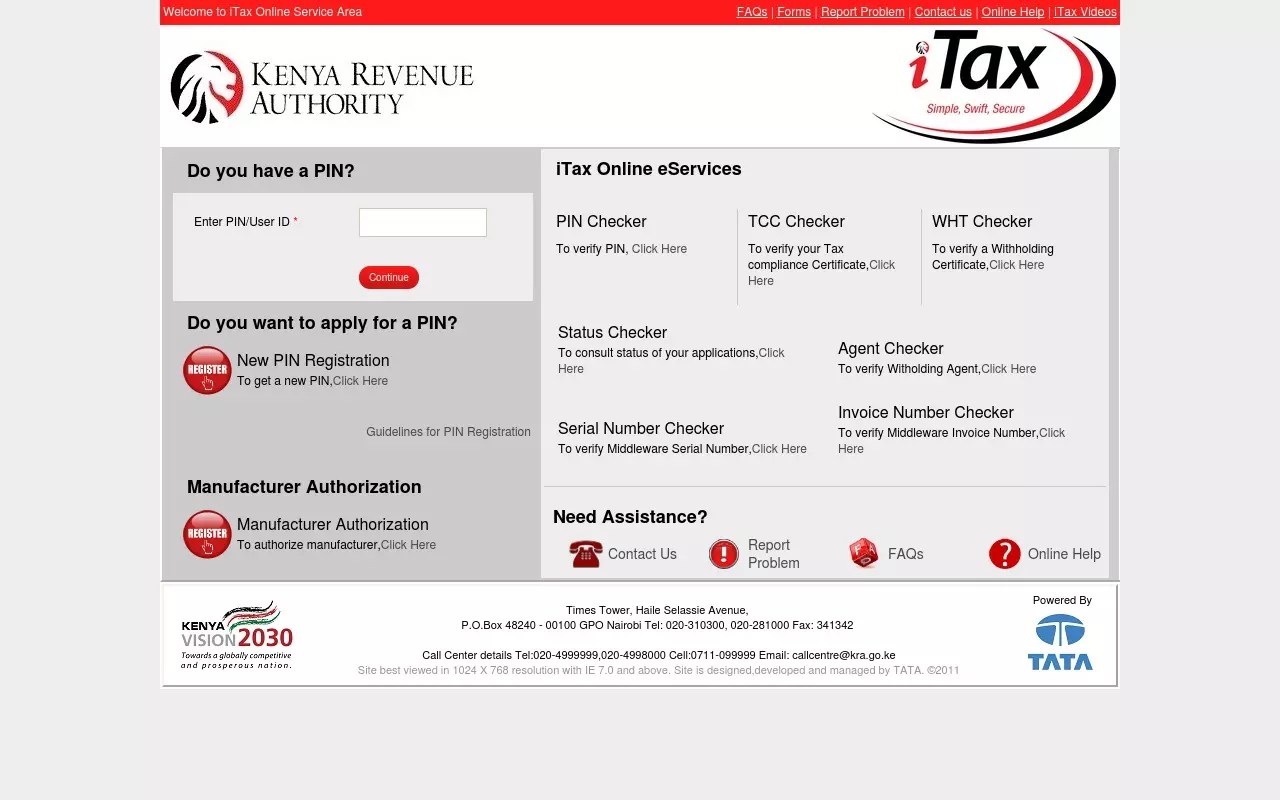Click the Manufacturer Authorization register icon
This screenshot has height=800, width=1280.
click(x=207, y=534)
